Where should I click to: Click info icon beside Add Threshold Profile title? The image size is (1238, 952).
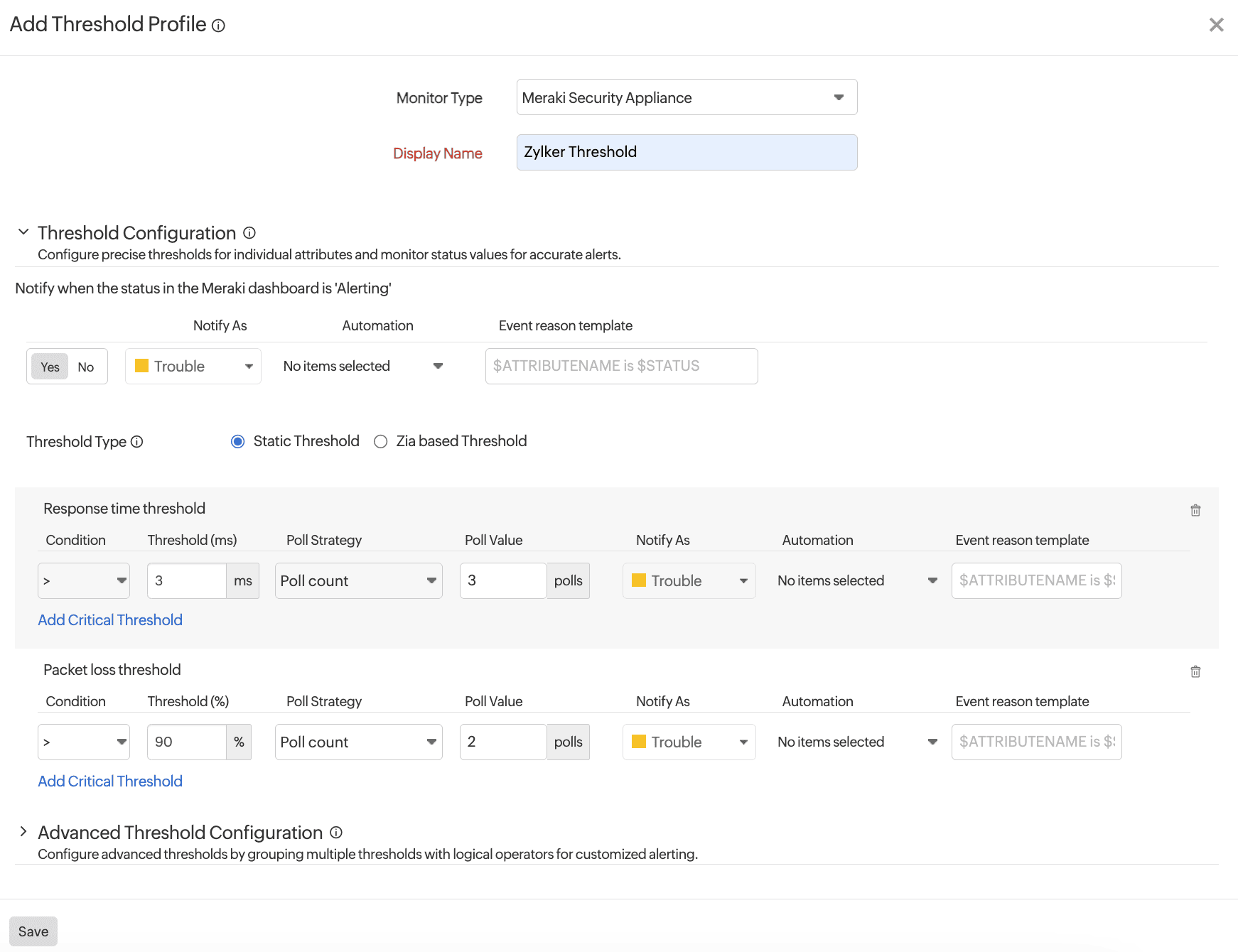(219, 26)
